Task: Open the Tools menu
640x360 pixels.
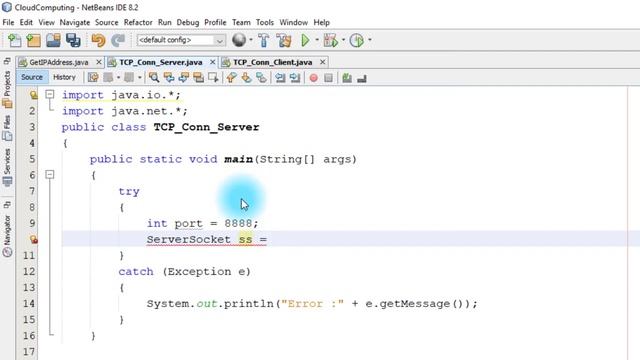Action: [265, 22]
